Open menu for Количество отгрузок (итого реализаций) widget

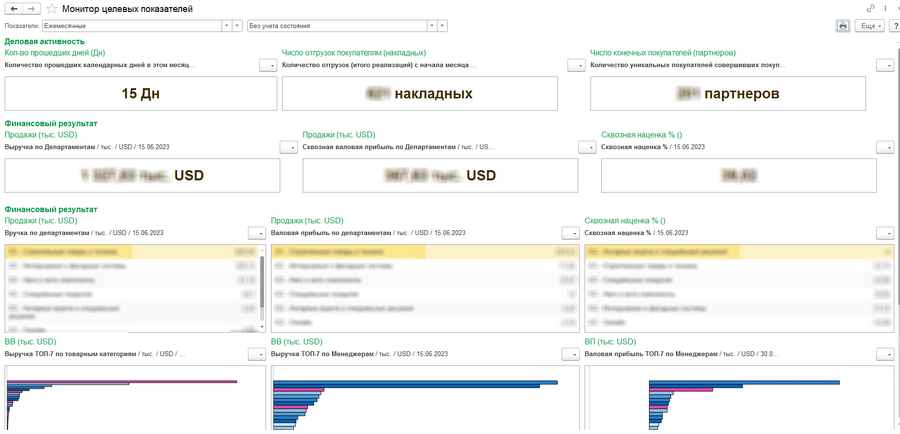pos(576,65)
